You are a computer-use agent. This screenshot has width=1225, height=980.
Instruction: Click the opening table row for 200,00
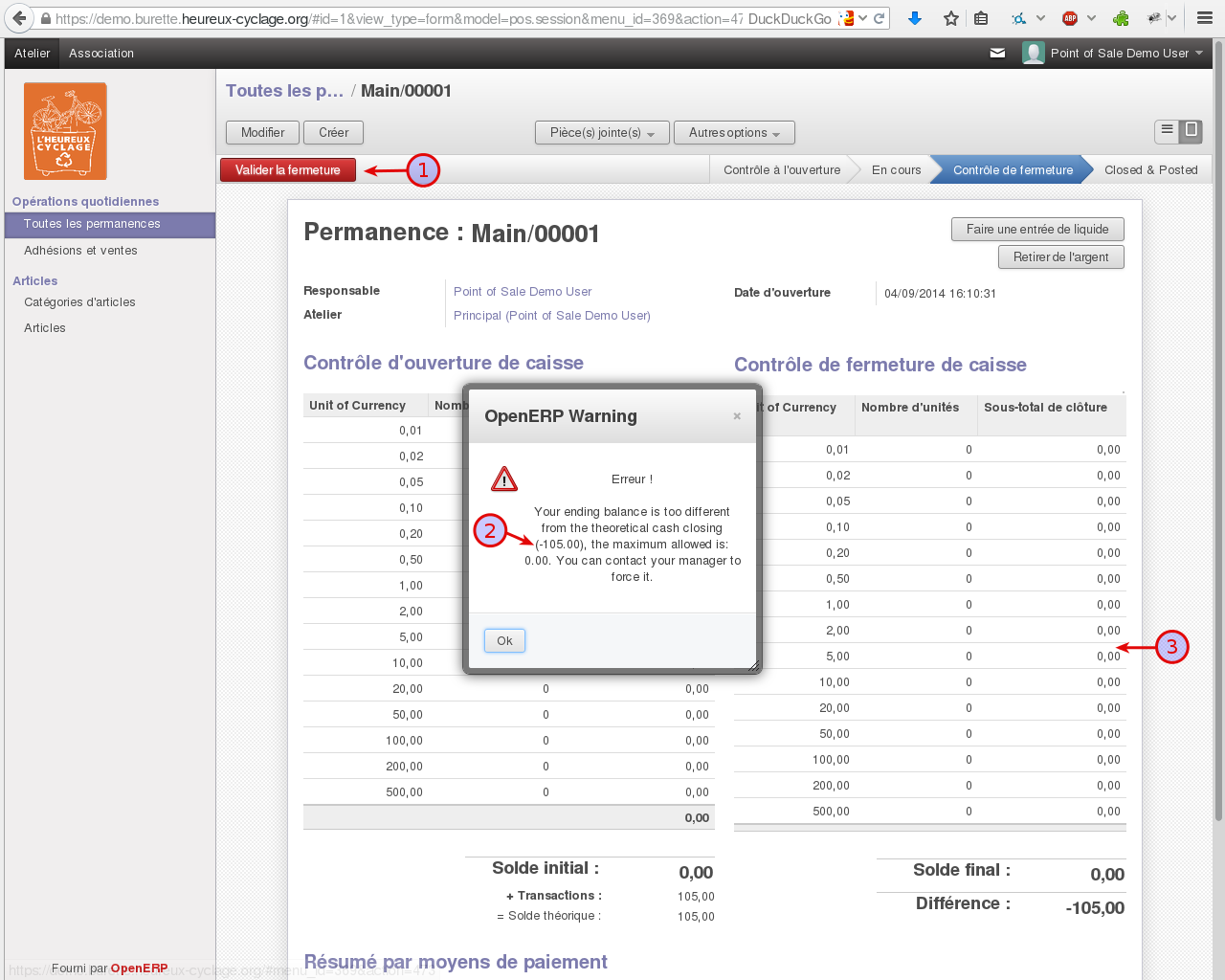(509, 767)
